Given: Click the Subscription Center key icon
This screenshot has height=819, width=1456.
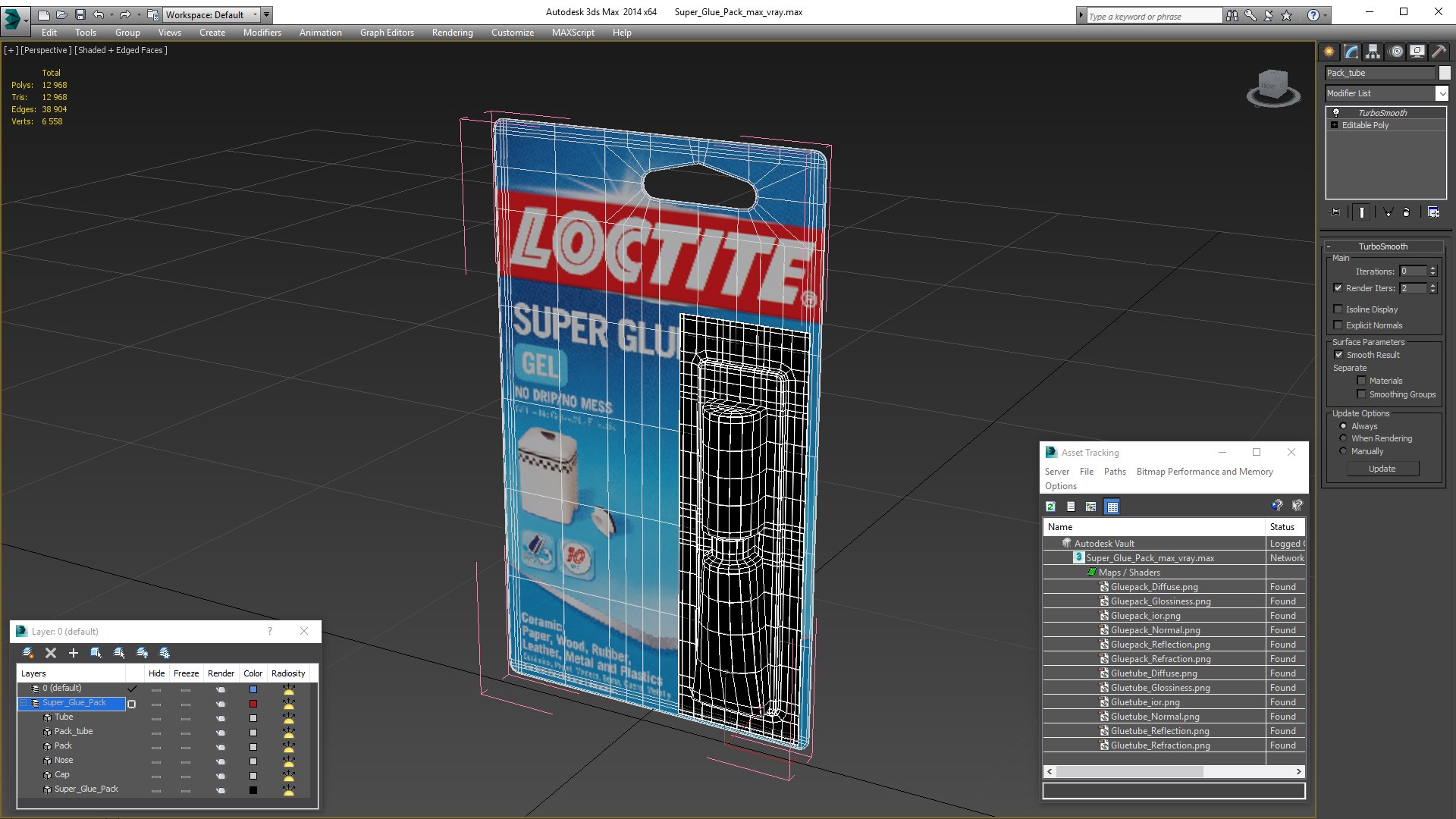Looking at the screenshot, I should tap(1250, 15).
